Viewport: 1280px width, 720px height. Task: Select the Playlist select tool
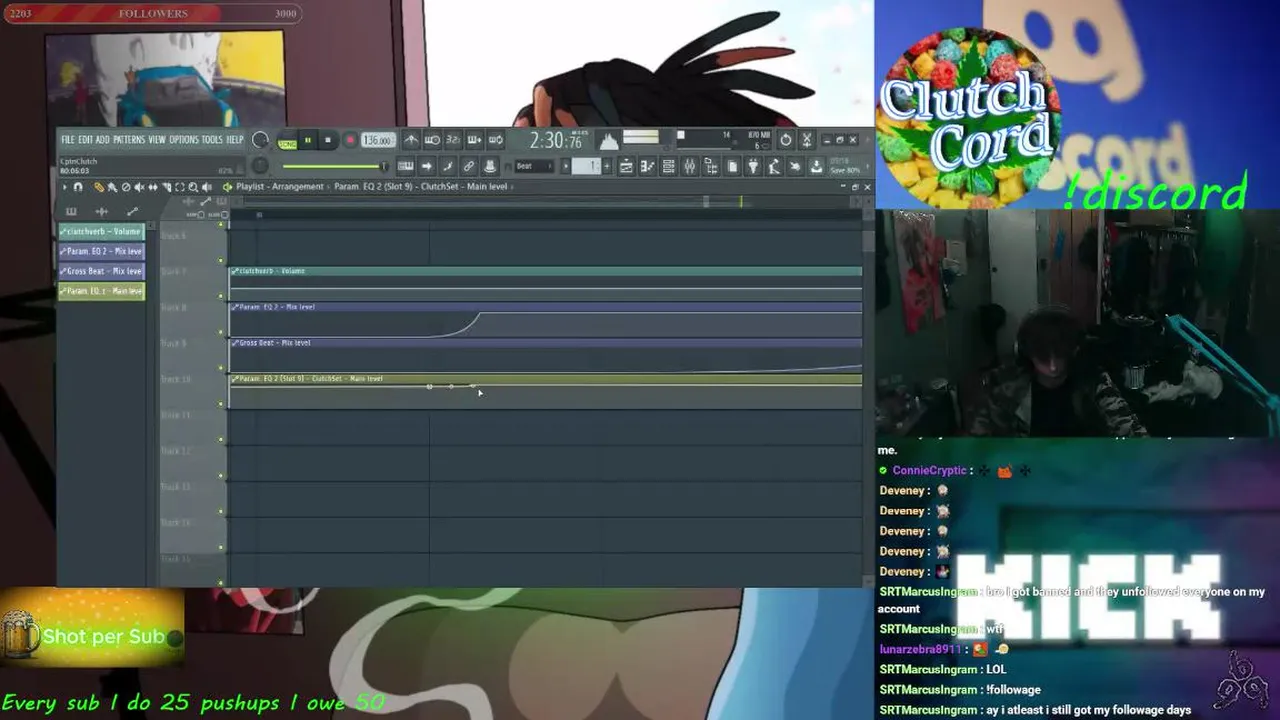coord(179,187)
